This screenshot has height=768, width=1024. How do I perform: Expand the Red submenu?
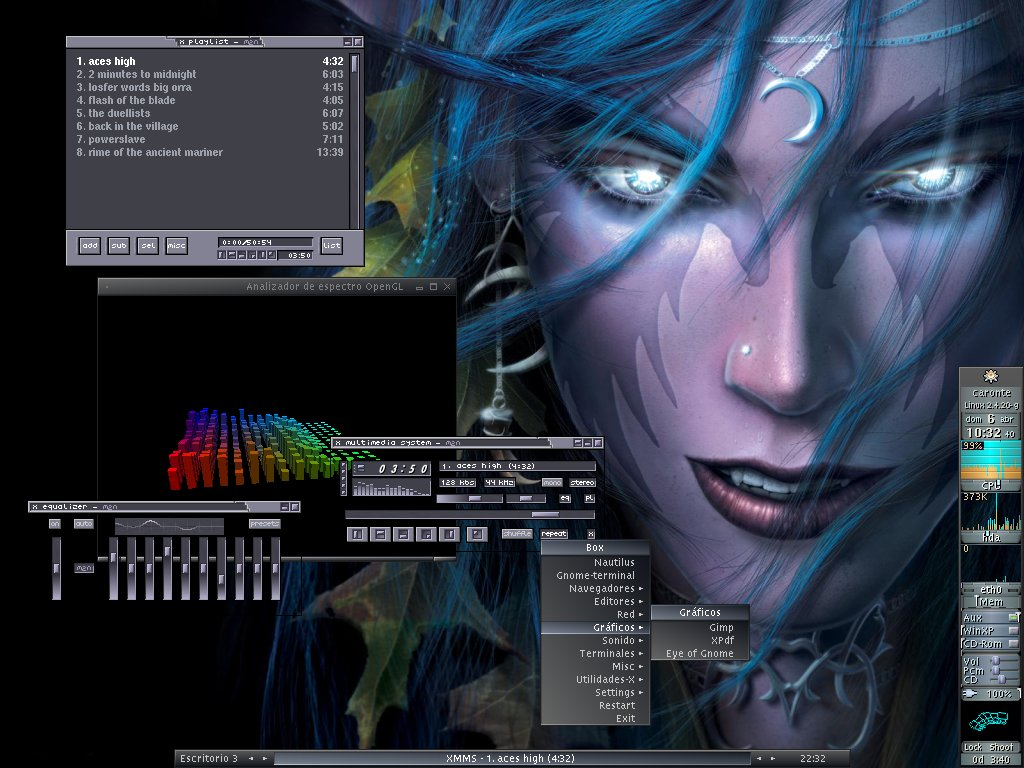click(595, 615)
